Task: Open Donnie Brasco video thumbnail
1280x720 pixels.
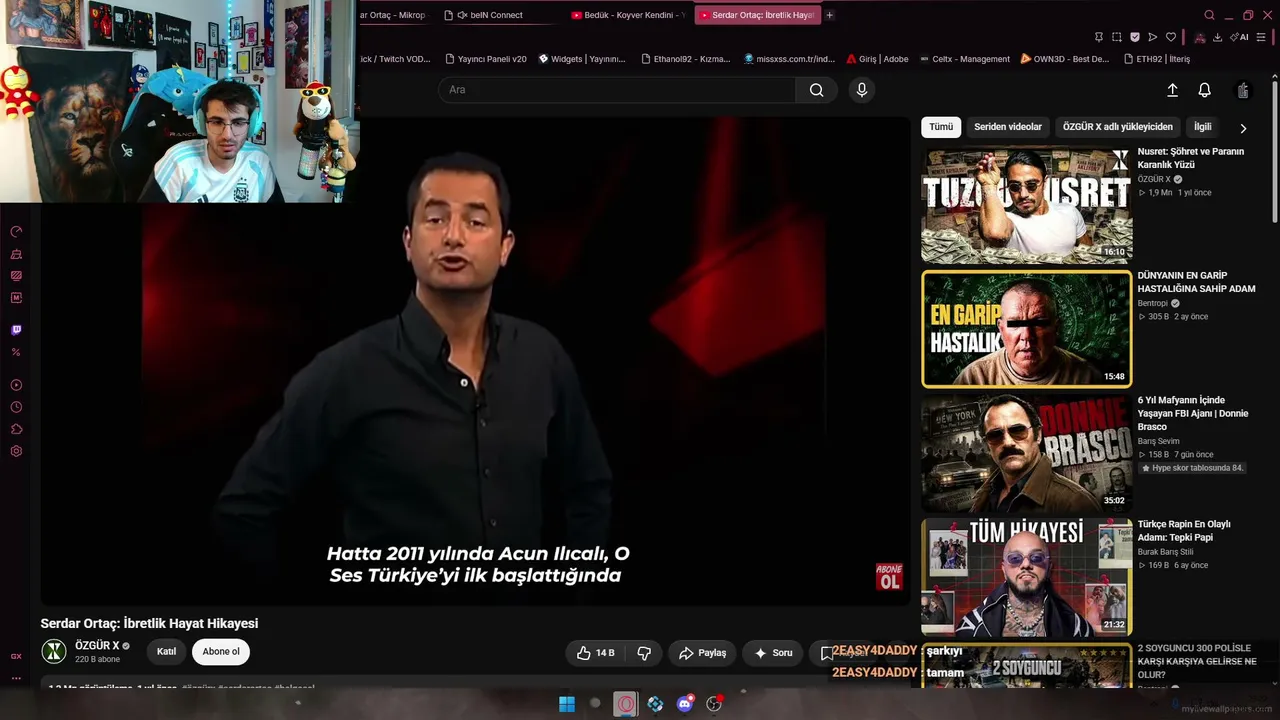Action: coord(1027,453)
